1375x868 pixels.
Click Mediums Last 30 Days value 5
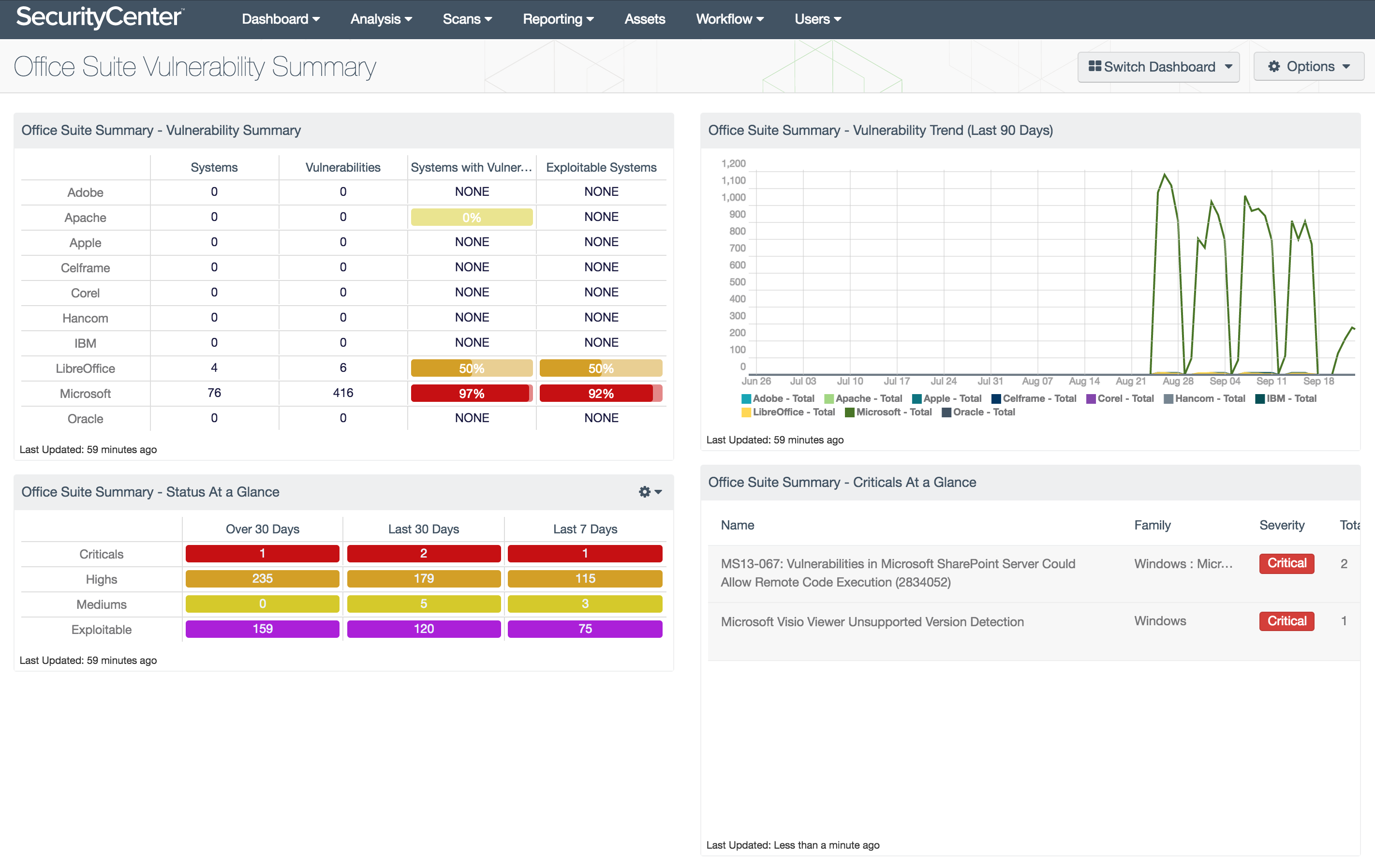coord(424,603)
